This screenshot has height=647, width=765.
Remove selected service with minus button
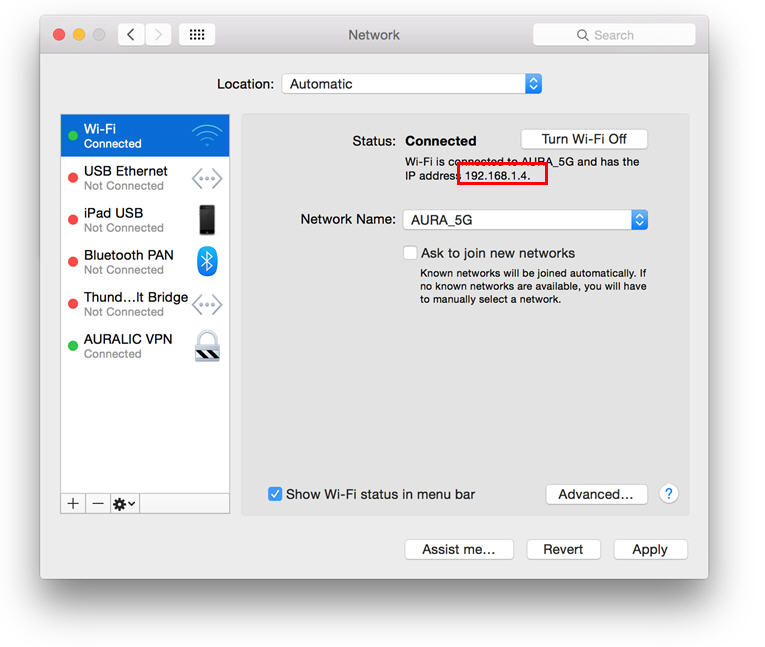tap(98, 504)
